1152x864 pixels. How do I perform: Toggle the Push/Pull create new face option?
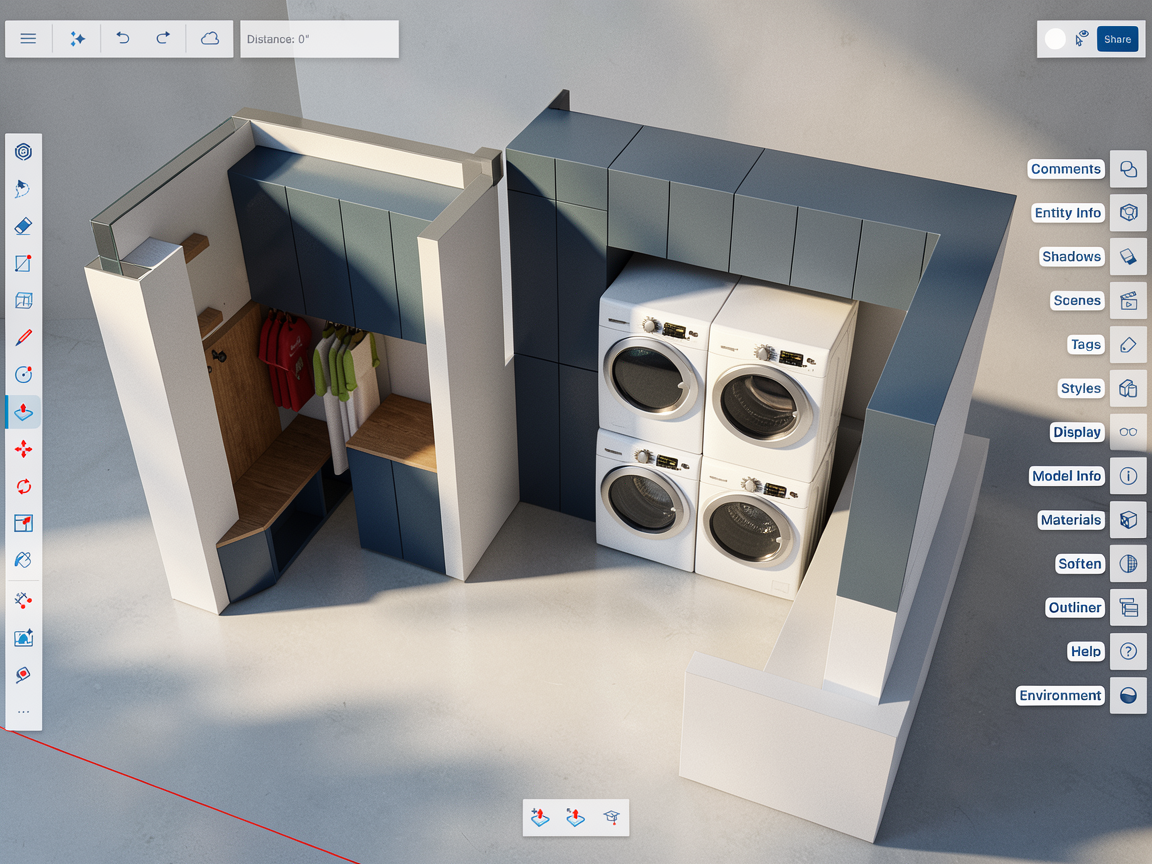[540, 818]
